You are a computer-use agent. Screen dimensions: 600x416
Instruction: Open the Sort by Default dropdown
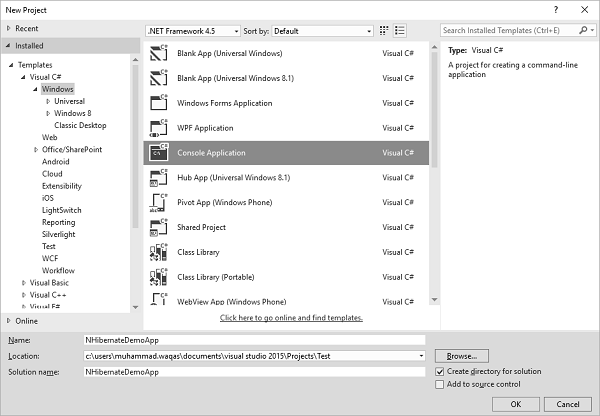coord(323,31)
